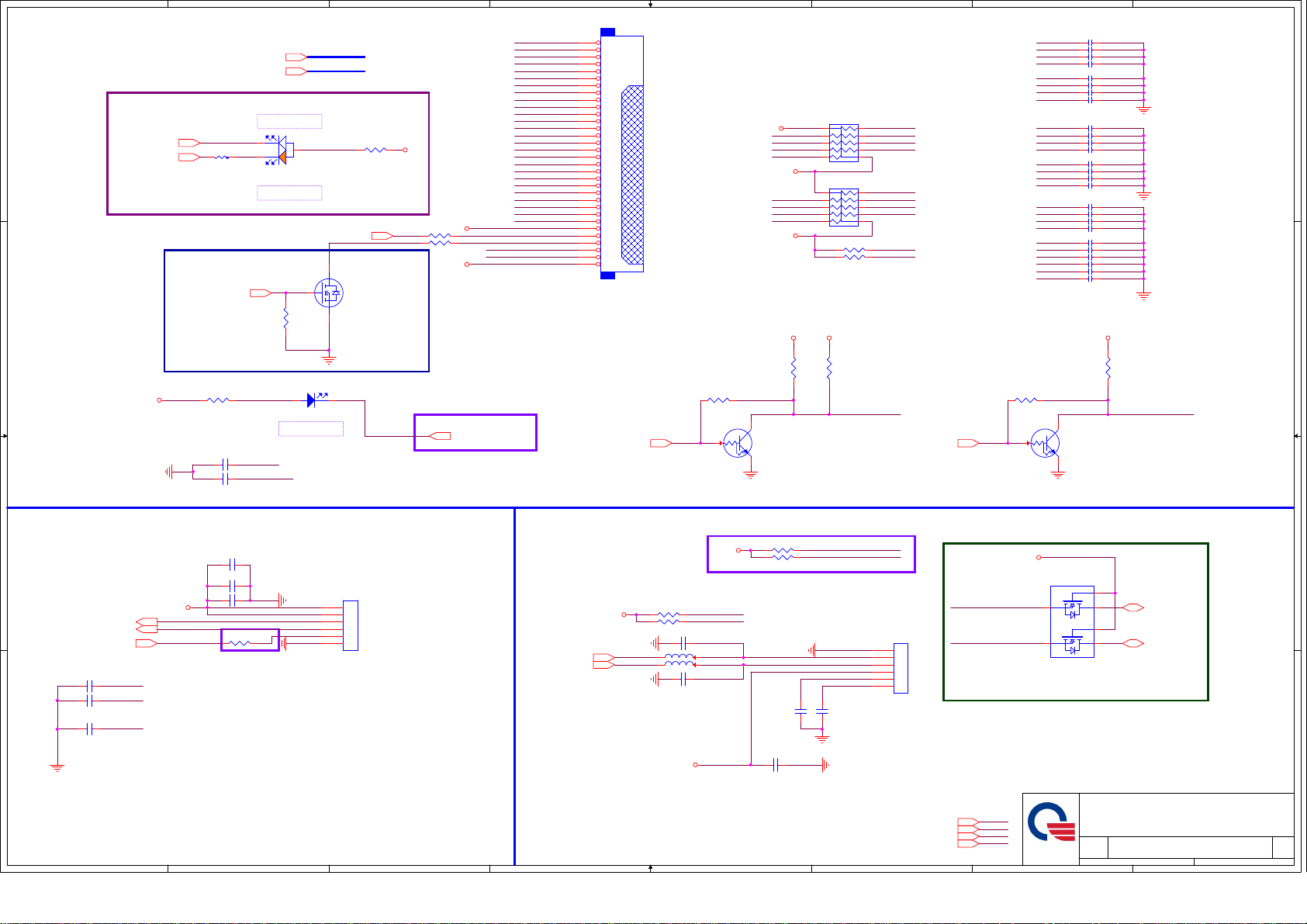Image resolution: width=1307 pixels, height=924 pixels.
Task: Select the ground symbol under the right transistor
Action: pos(1057,474)
